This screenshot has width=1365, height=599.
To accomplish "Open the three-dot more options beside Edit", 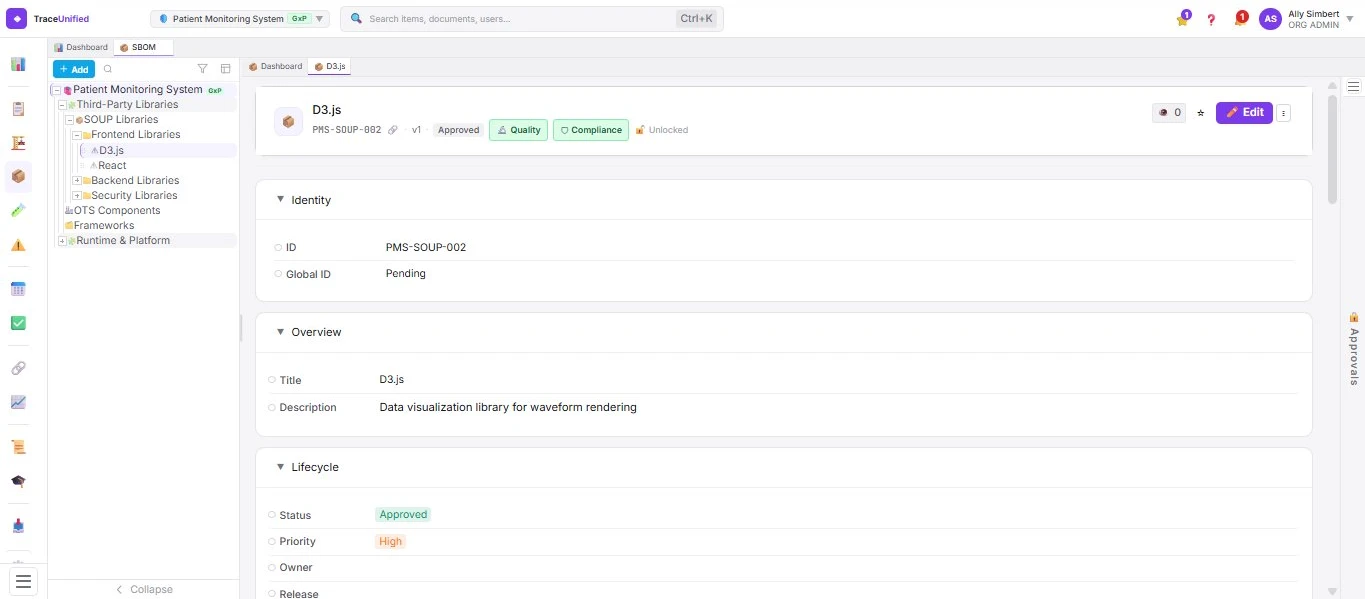I will coord(1283,113).
